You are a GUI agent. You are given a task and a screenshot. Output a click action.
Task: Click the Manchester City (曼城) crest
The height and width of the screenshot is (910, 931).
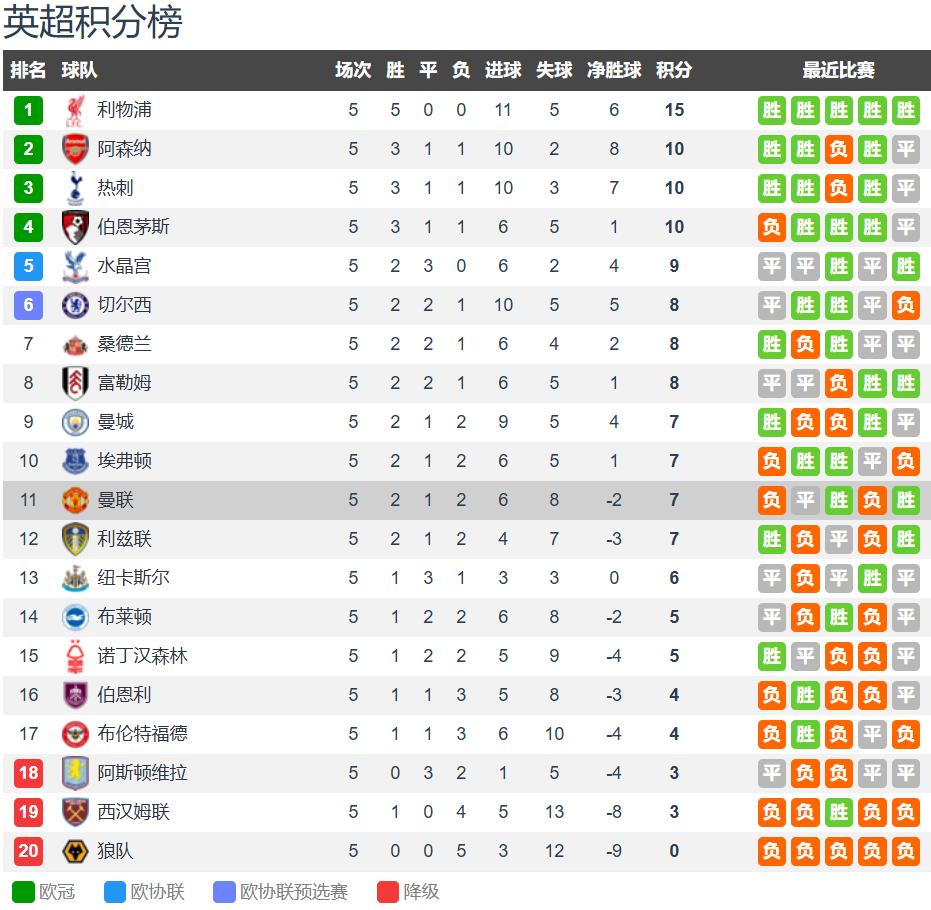(x=75, y=422)
